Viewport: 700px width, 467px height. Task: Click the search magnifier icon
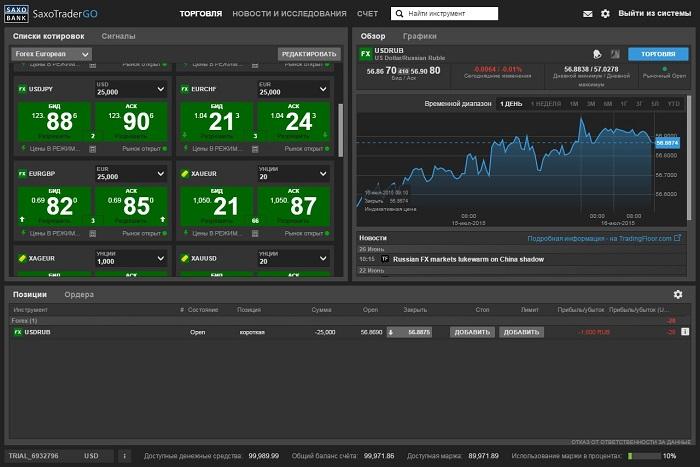pyautogui.click(x=399, y=13)
